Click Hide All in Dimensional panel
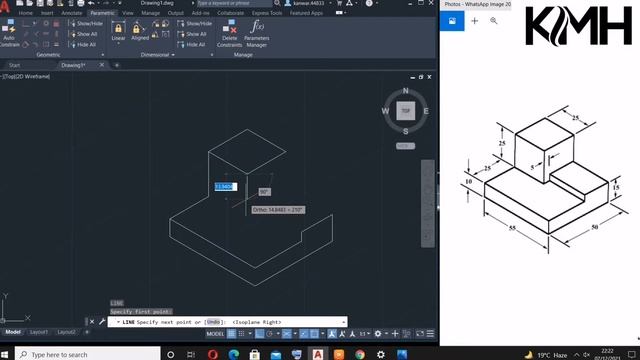This screenshot has height=360, width=640. point(191,44)
